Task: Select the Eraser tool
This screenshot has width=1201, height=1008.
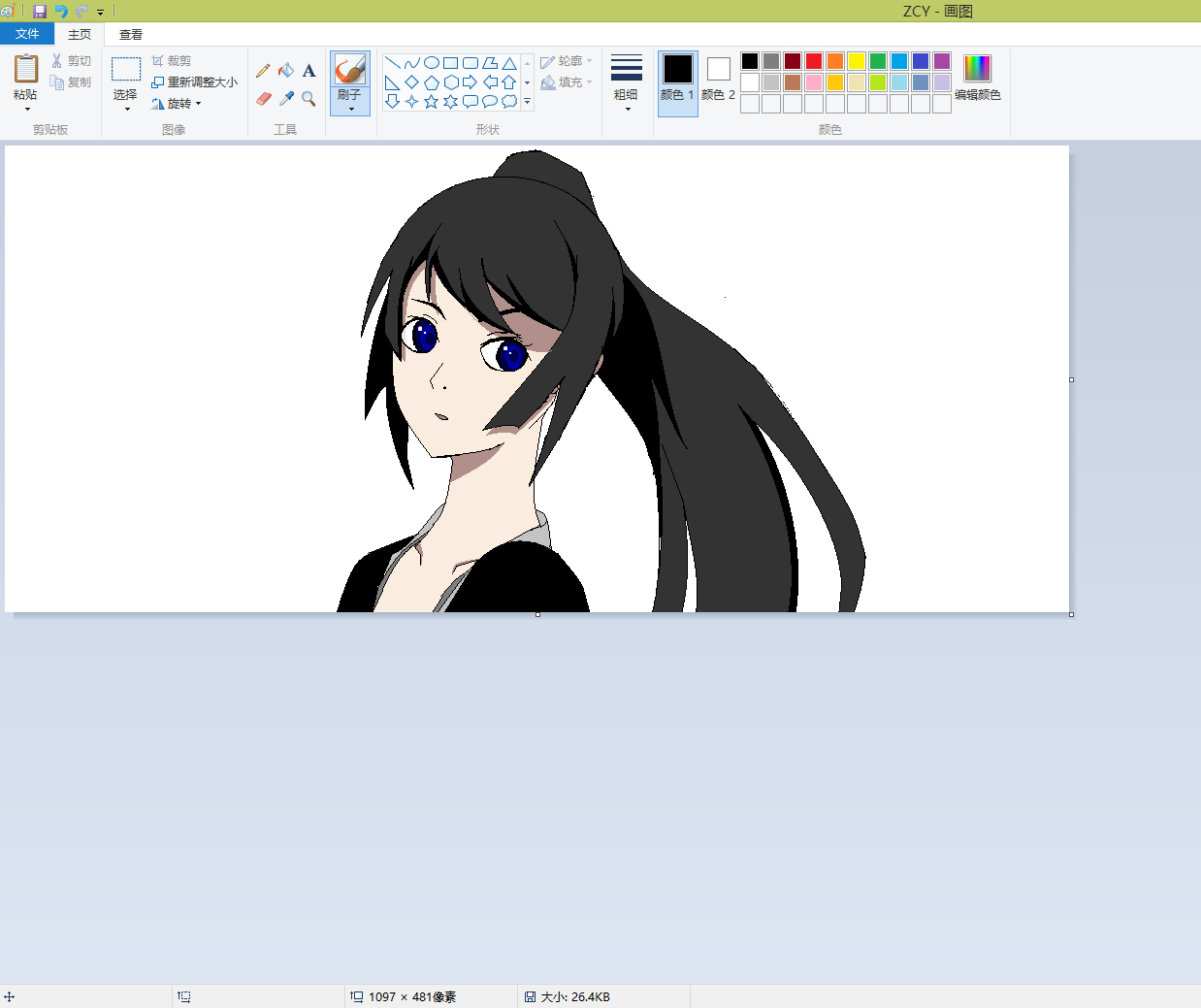Action: coord(264,99)
